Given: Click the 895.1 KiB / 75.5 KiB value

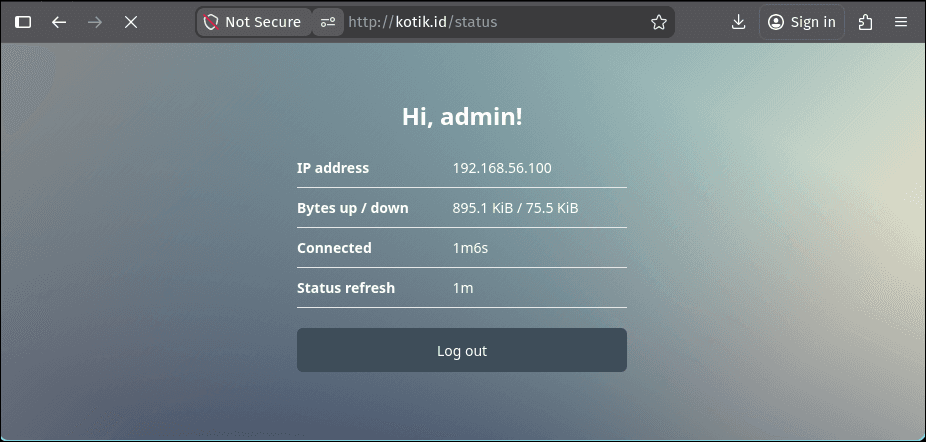Looking at the screenshot, I should click(515, 208).
